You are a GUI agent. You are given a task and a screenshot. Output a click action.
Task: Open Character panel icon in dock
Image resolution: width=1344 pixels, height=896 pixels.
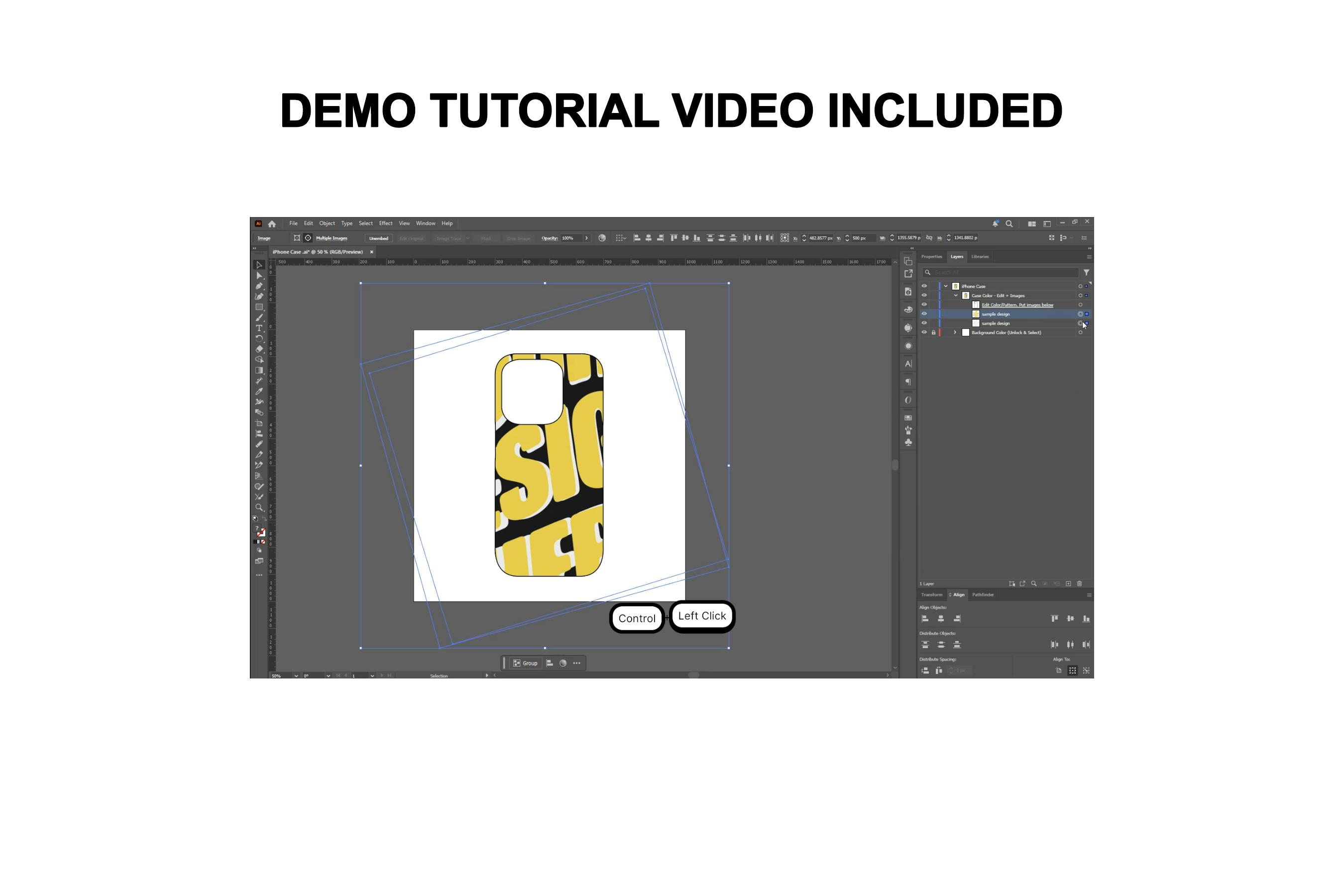click(x=908, y=363)
